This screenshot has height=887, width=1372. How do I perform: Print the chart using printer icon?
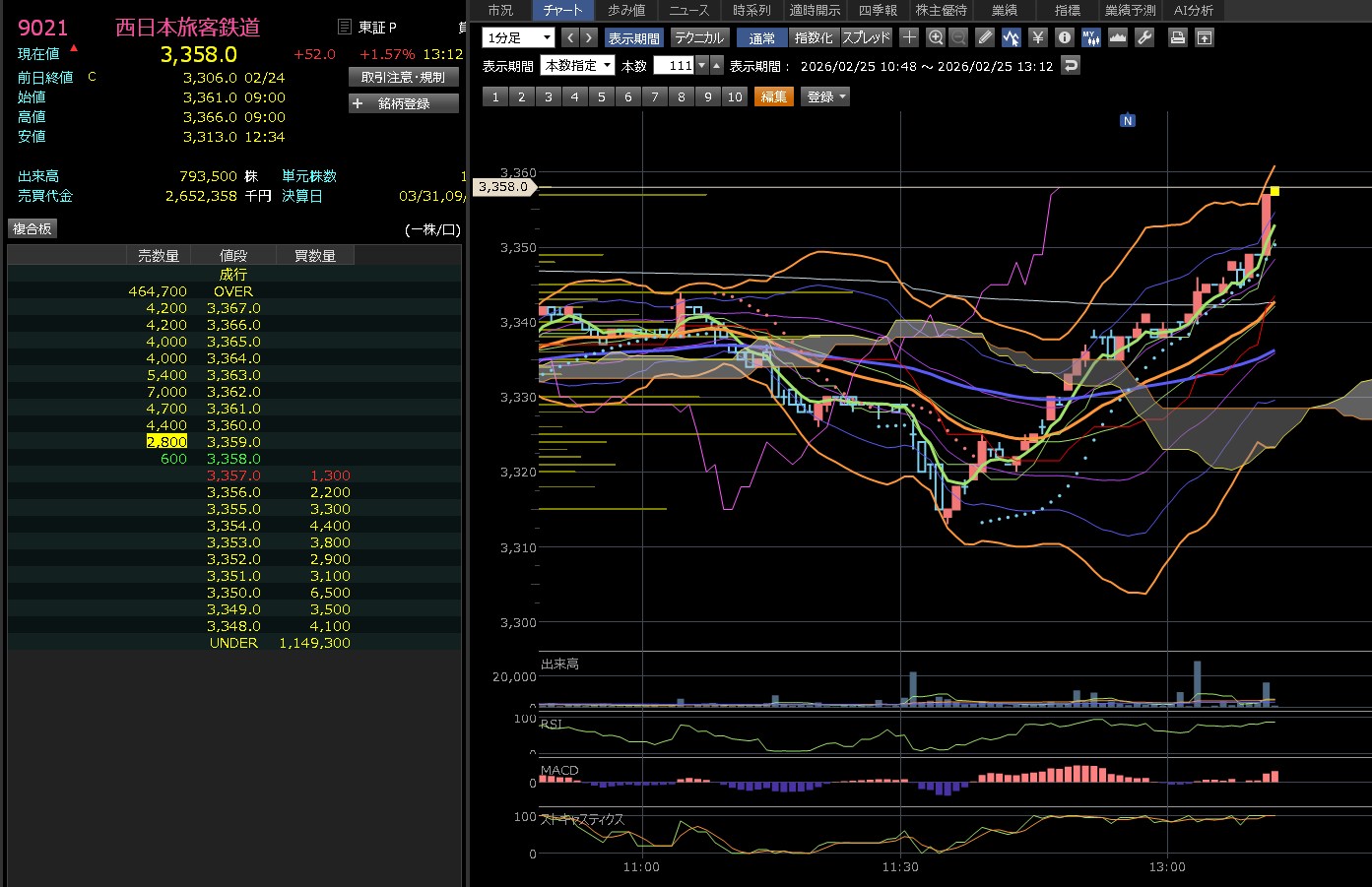click(x=1177, y=37)
